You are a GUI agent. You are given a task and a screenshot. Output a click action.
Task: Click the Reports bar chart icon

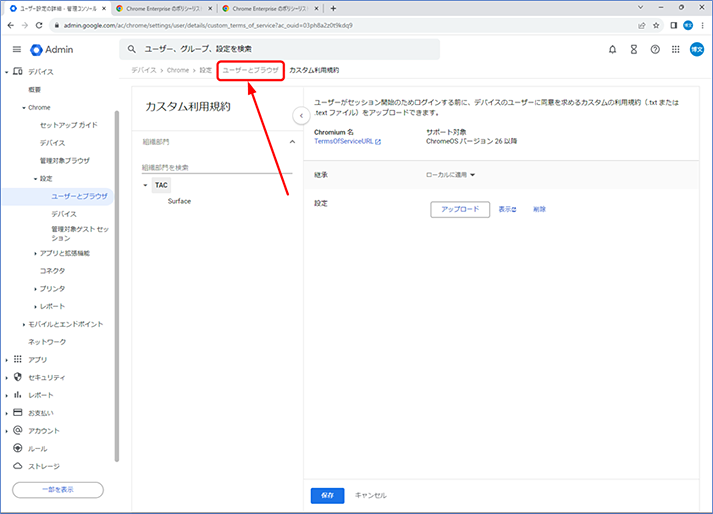click(x=18, y=395)
